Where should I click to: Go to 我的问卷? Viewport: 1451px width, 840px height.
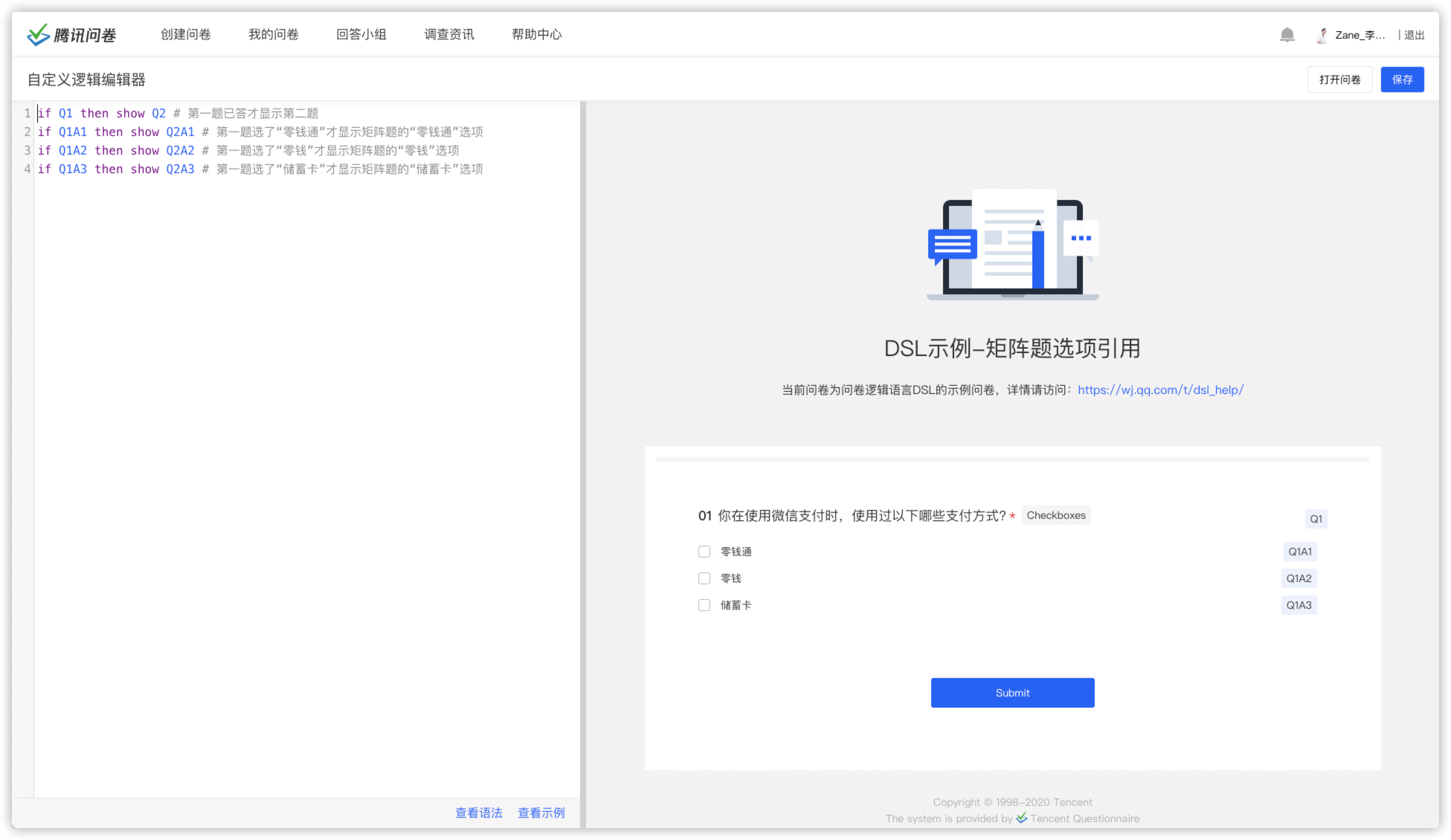pyautogui.click(x=273, y=35)
